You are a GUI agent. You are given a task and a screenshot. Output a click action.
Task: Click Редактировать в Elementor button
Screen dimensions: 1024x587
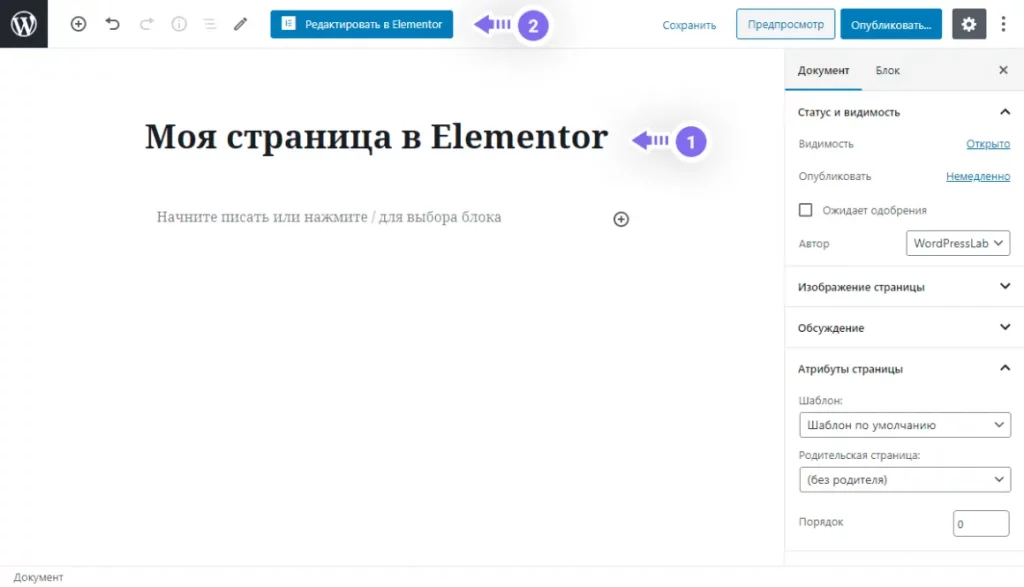tap(361, 24)
